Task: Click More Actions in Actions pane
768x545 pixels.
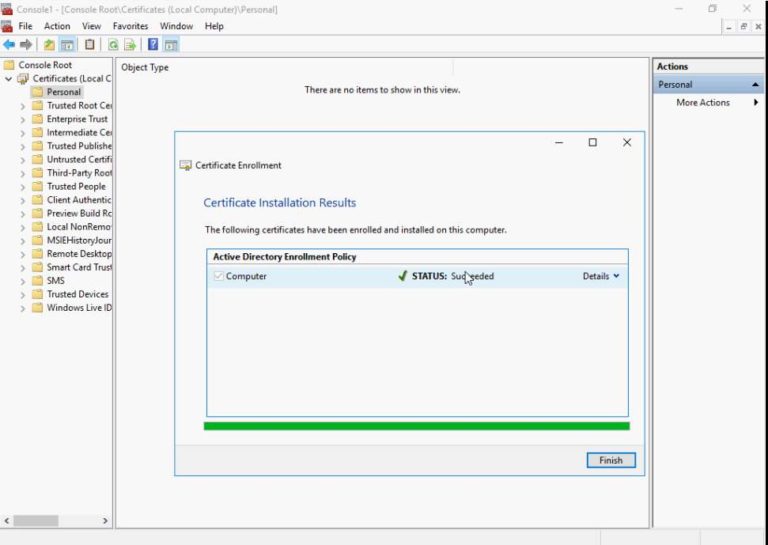Action: tap(703, 102)
